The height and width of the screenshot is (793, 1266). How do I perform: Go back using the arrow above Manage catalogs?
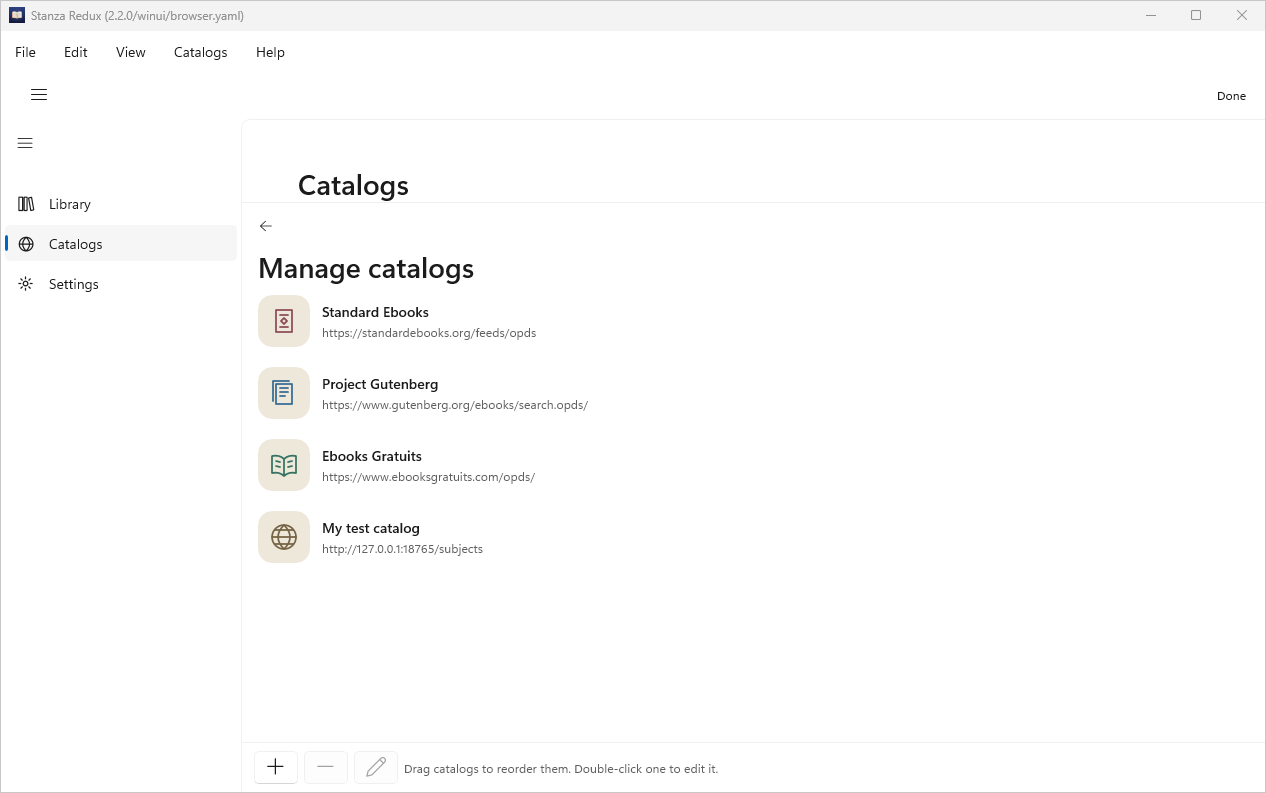coord(265,226)
